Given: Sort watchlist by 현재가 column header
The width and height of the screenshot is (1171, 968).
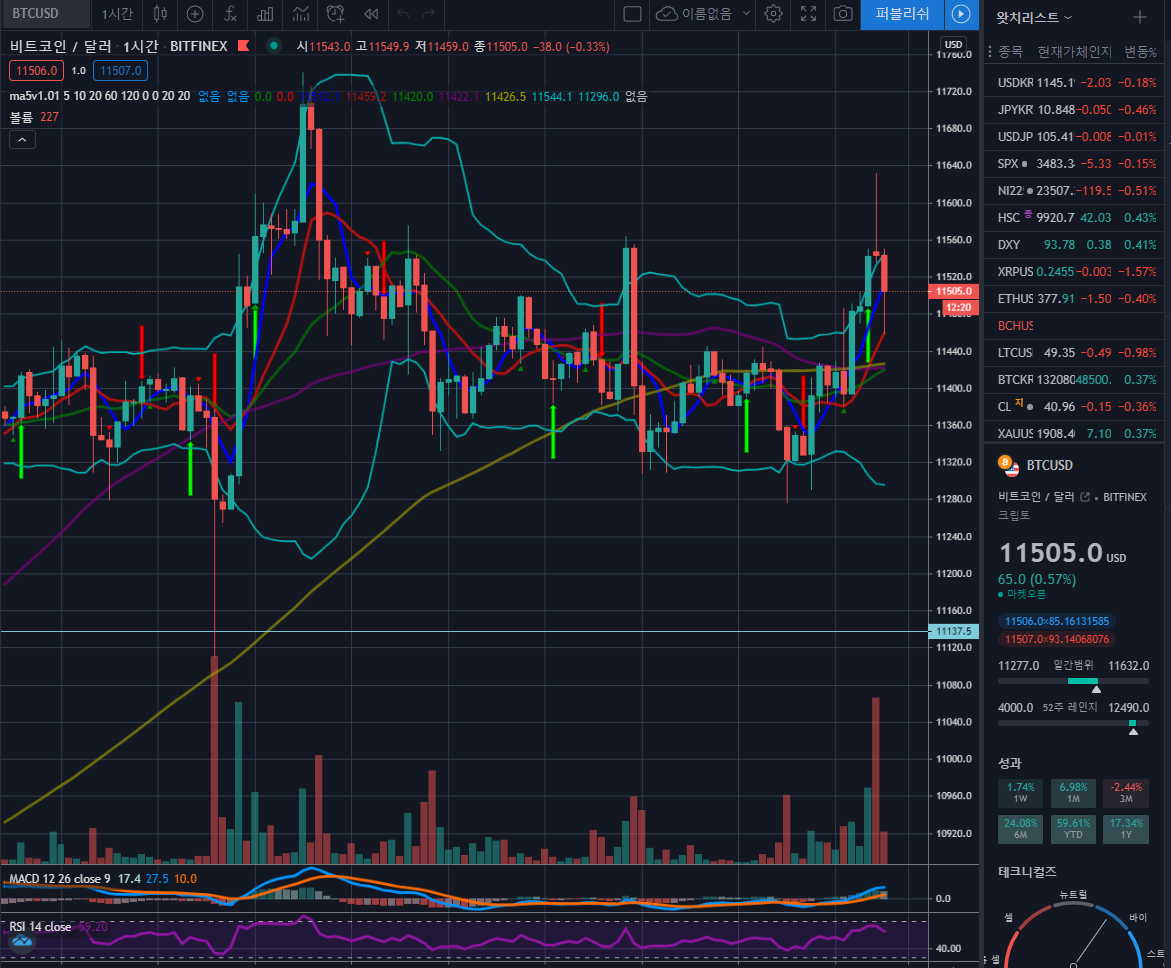Looking at the screenshot, I should coord(1054,52).
